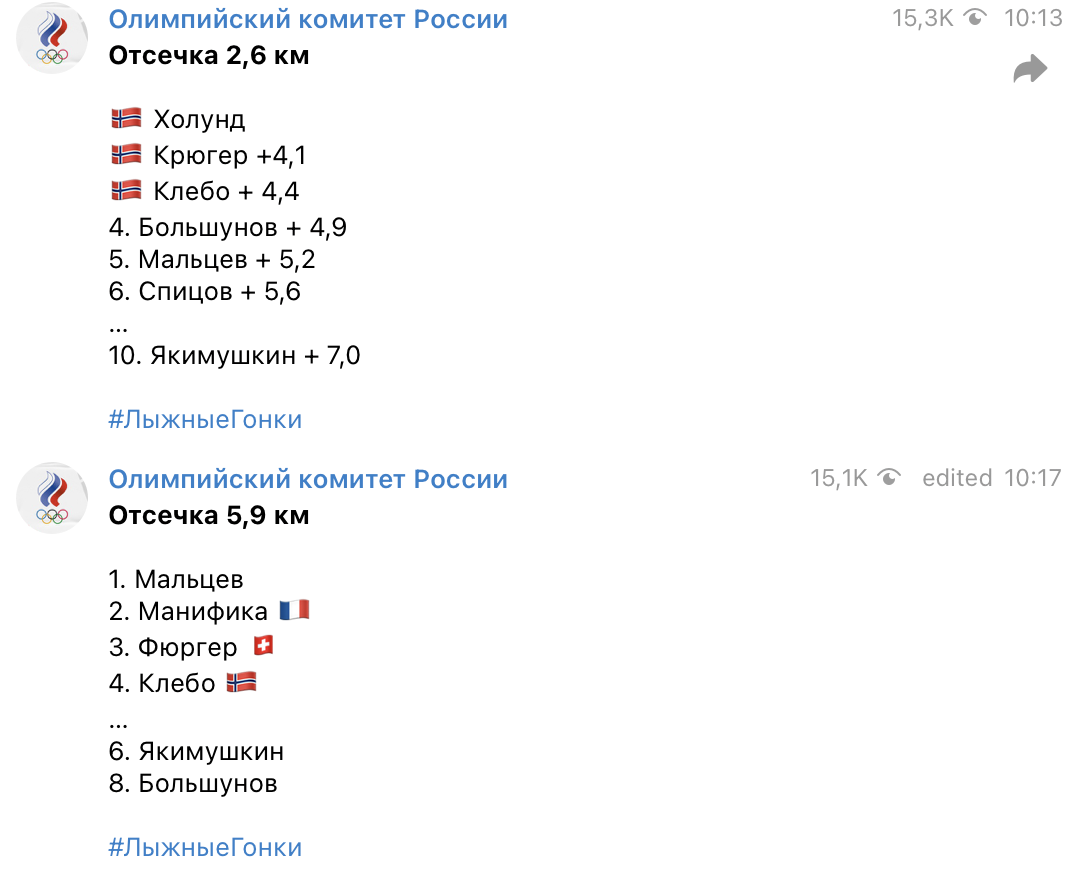Click Norwegian flag after 4. Клебо
Screen dimensions: 1078x874
pyautogui.click(x=241, y=682)
